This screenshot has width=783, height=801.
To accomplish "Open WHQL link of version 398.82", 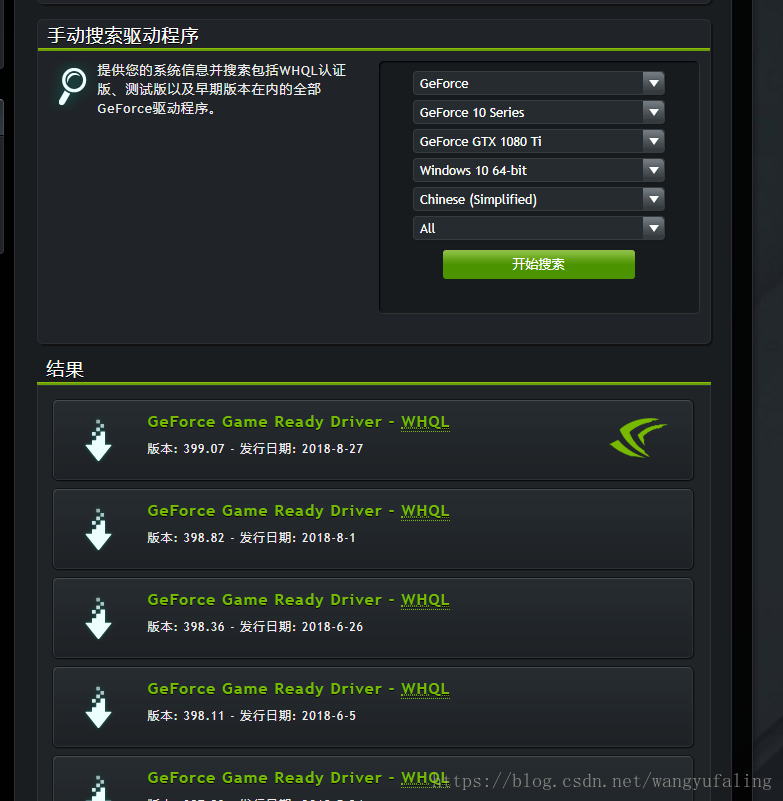I will (425, 511).
